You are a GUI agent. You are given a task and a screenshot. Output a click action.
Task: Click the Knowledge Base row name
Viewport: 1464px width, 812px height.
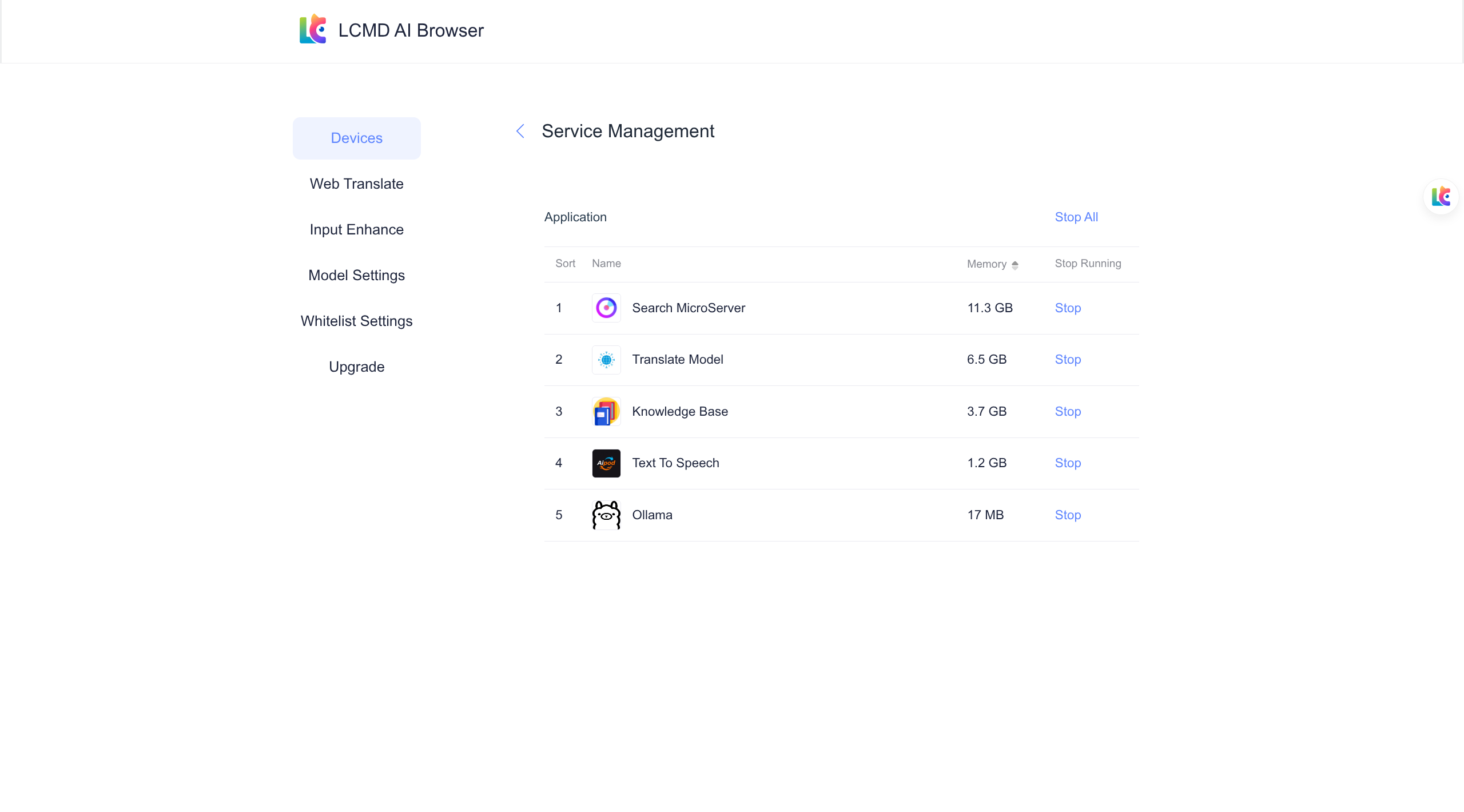(x=680, y=412)
